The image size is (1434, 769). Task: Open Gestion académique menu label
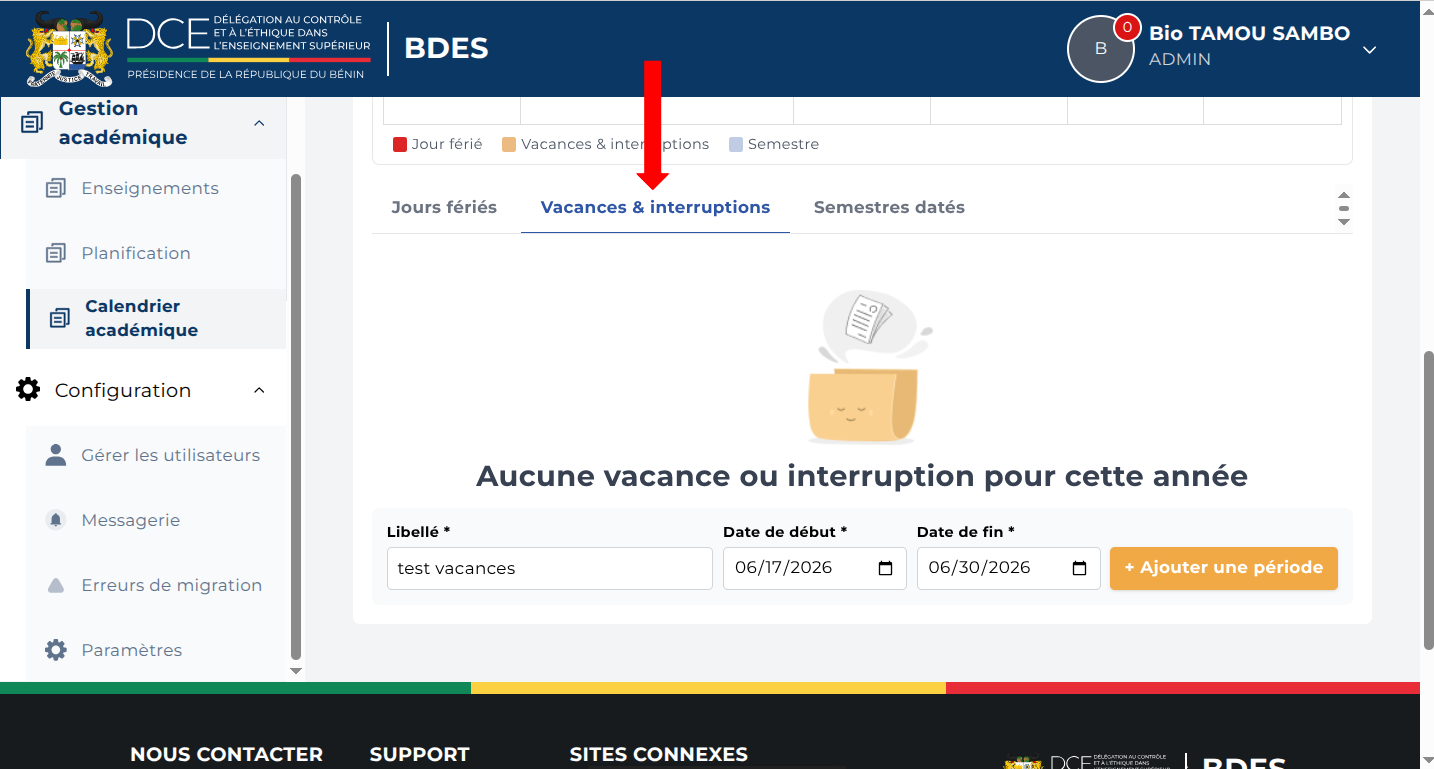pos(123,123)
